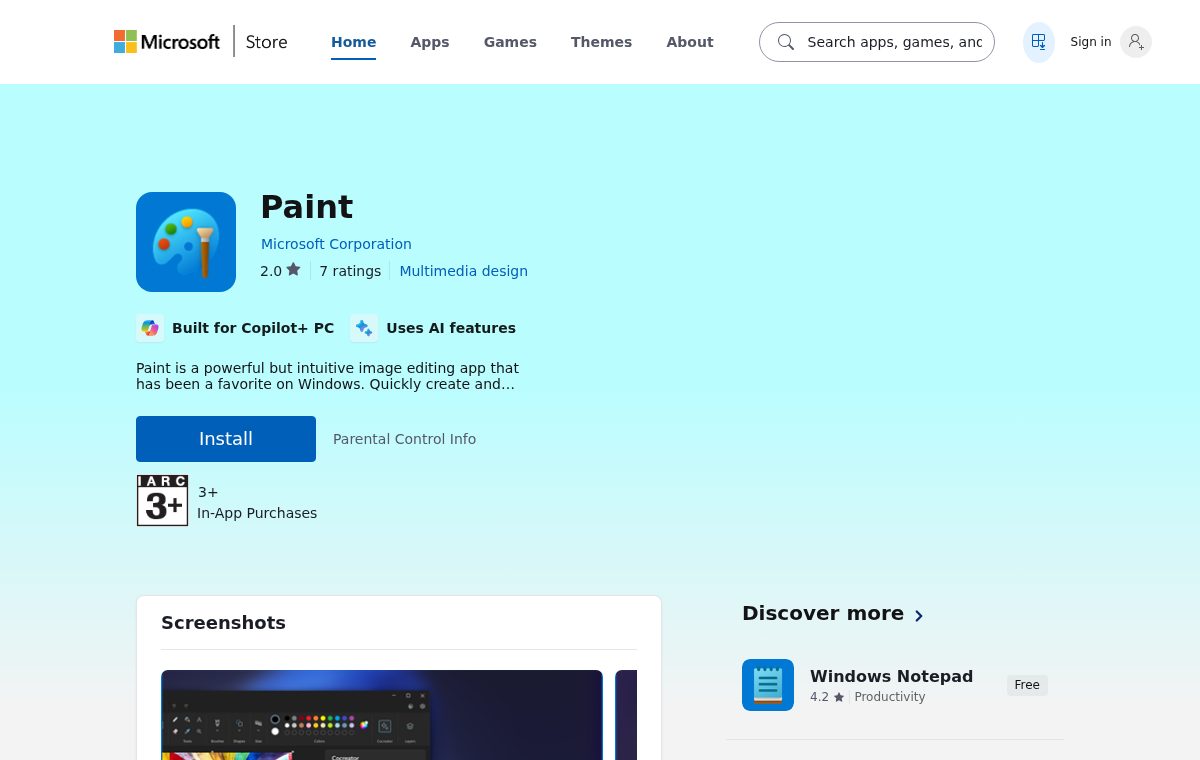Click Built for Copilot+ PC label
Viewport: 1200px width, 760px height.
coord(253,328)
